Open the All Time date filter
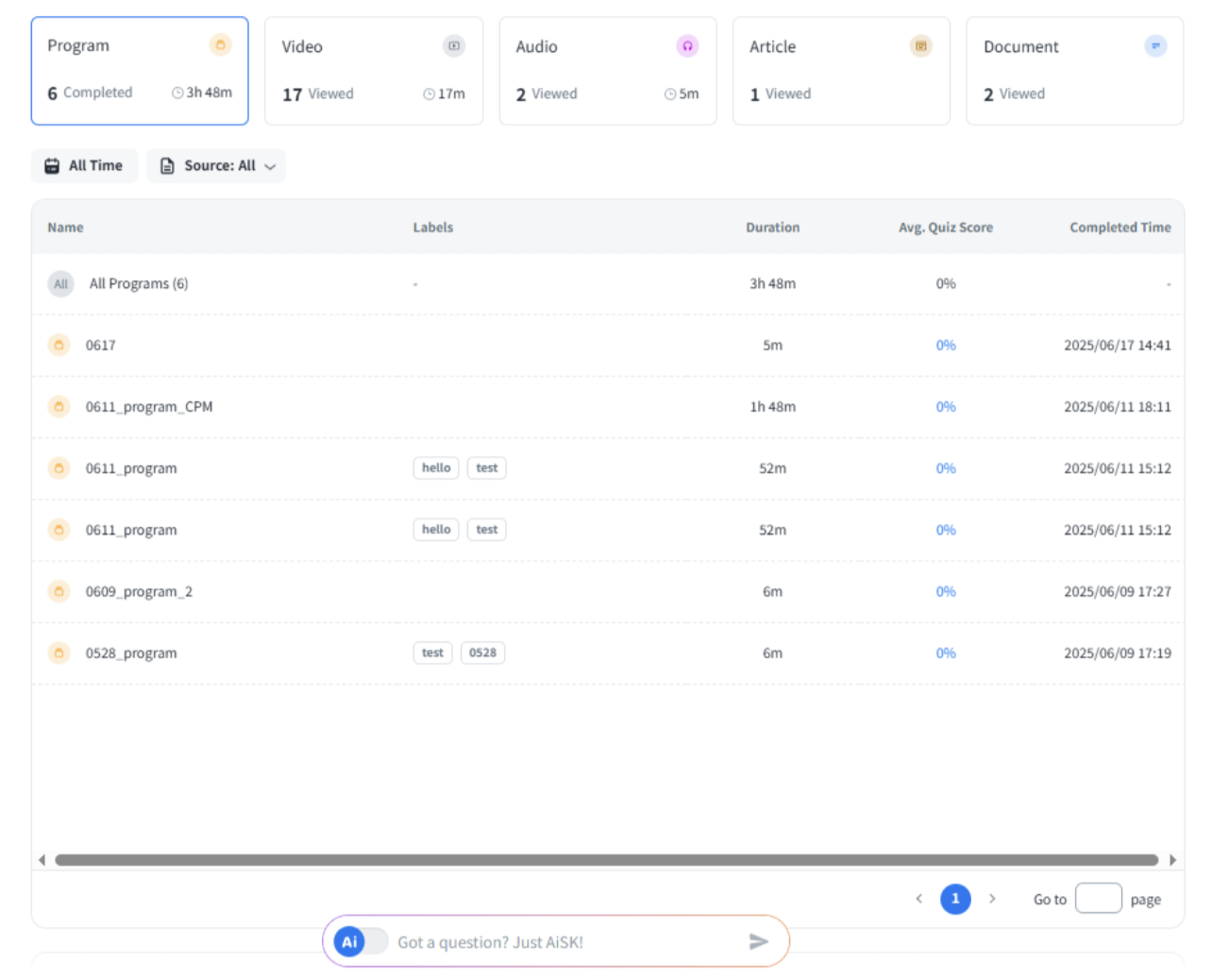Image resolution: width=1212 pixels, height=980 pixels. (x=84, y=166)
